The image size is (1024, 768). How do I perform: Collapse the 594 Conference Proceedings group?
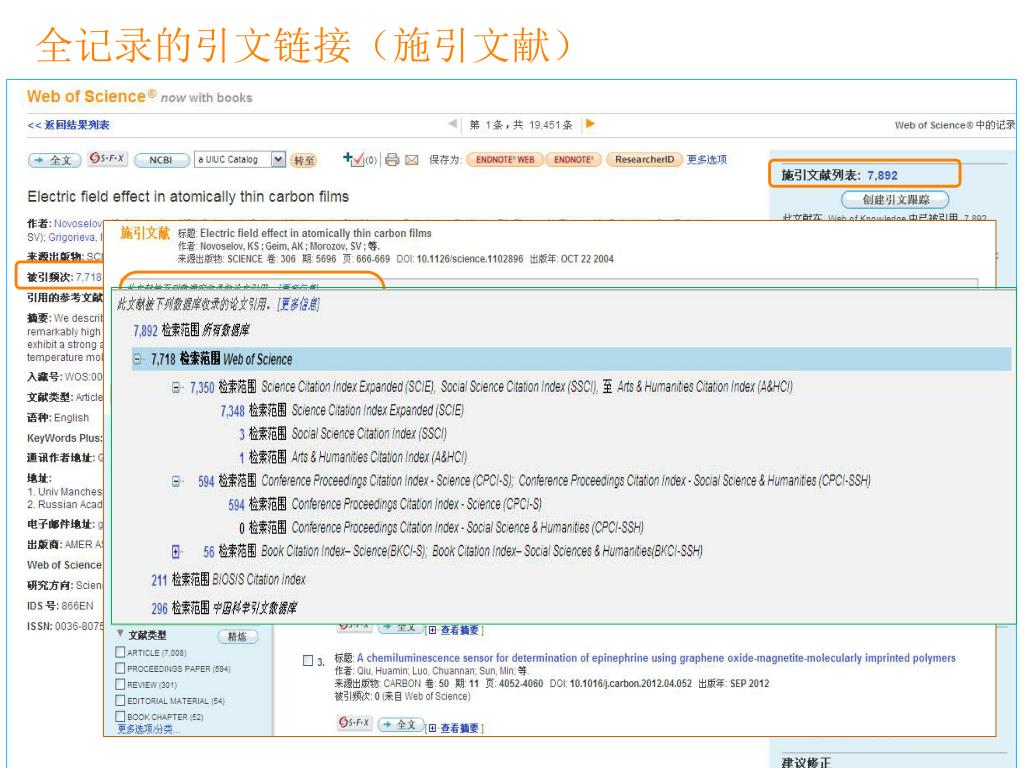pos(176,481)
